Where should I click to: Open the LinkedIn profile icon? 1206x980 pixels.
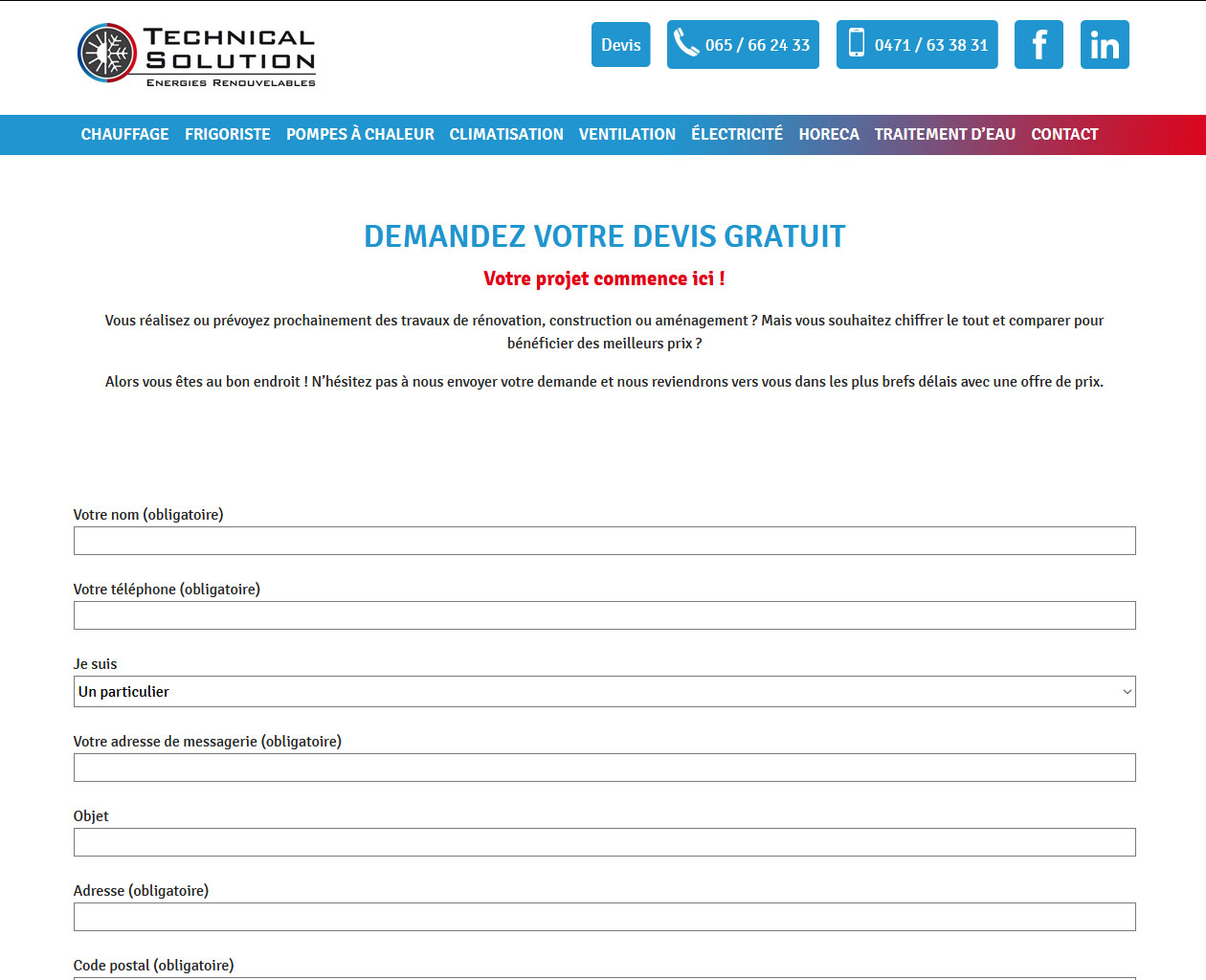point(1105,45)
